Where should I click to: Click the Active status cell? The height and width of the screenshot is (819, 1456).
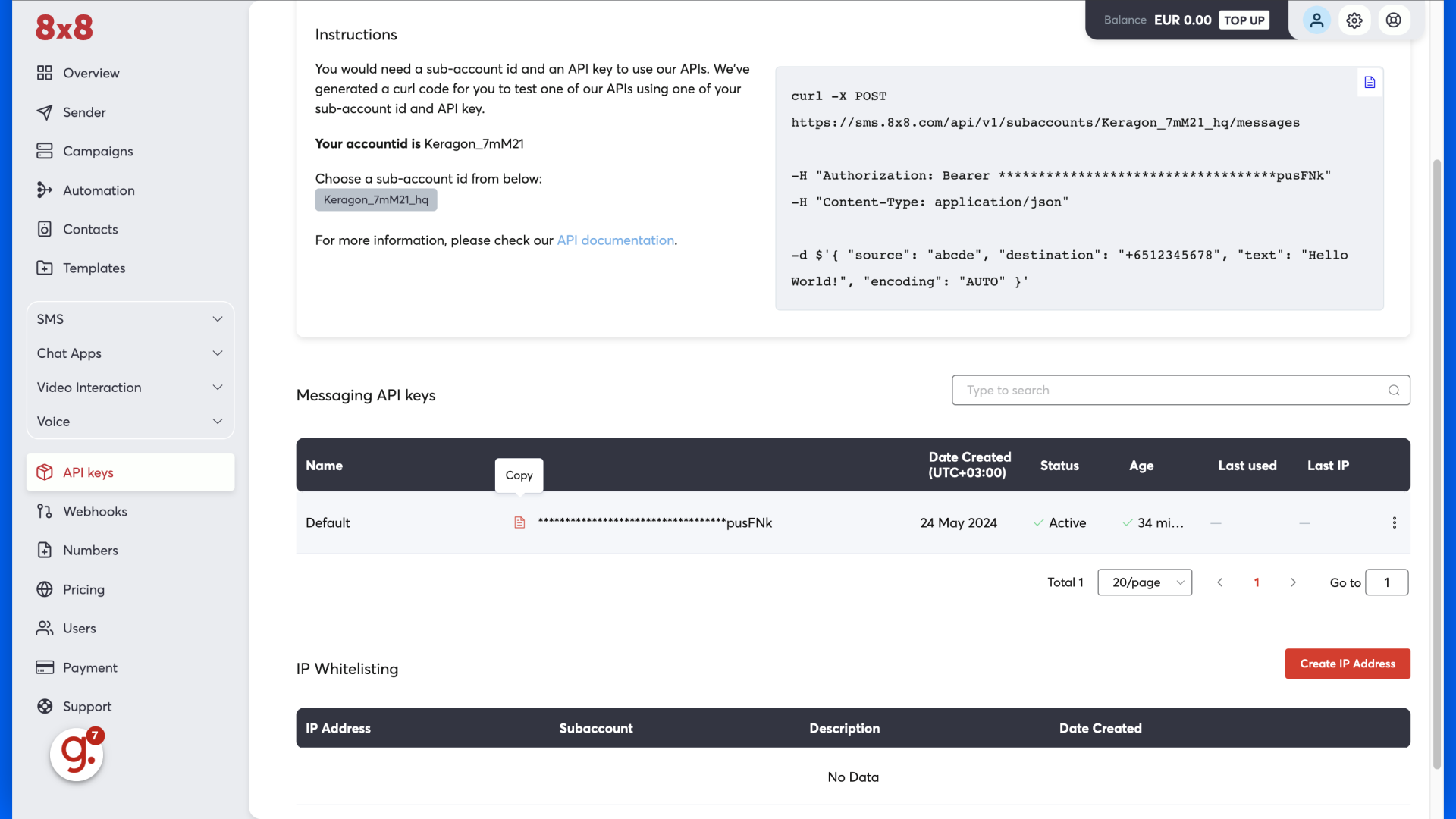pos(1059,523)
